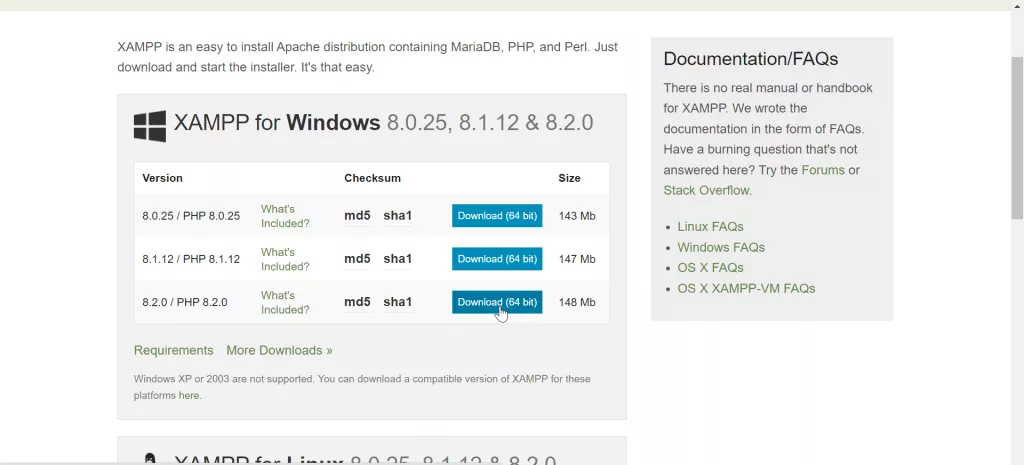Open the Stack Overflow link
Screen dimensions: 1024x465
click(x=707, y=191)
